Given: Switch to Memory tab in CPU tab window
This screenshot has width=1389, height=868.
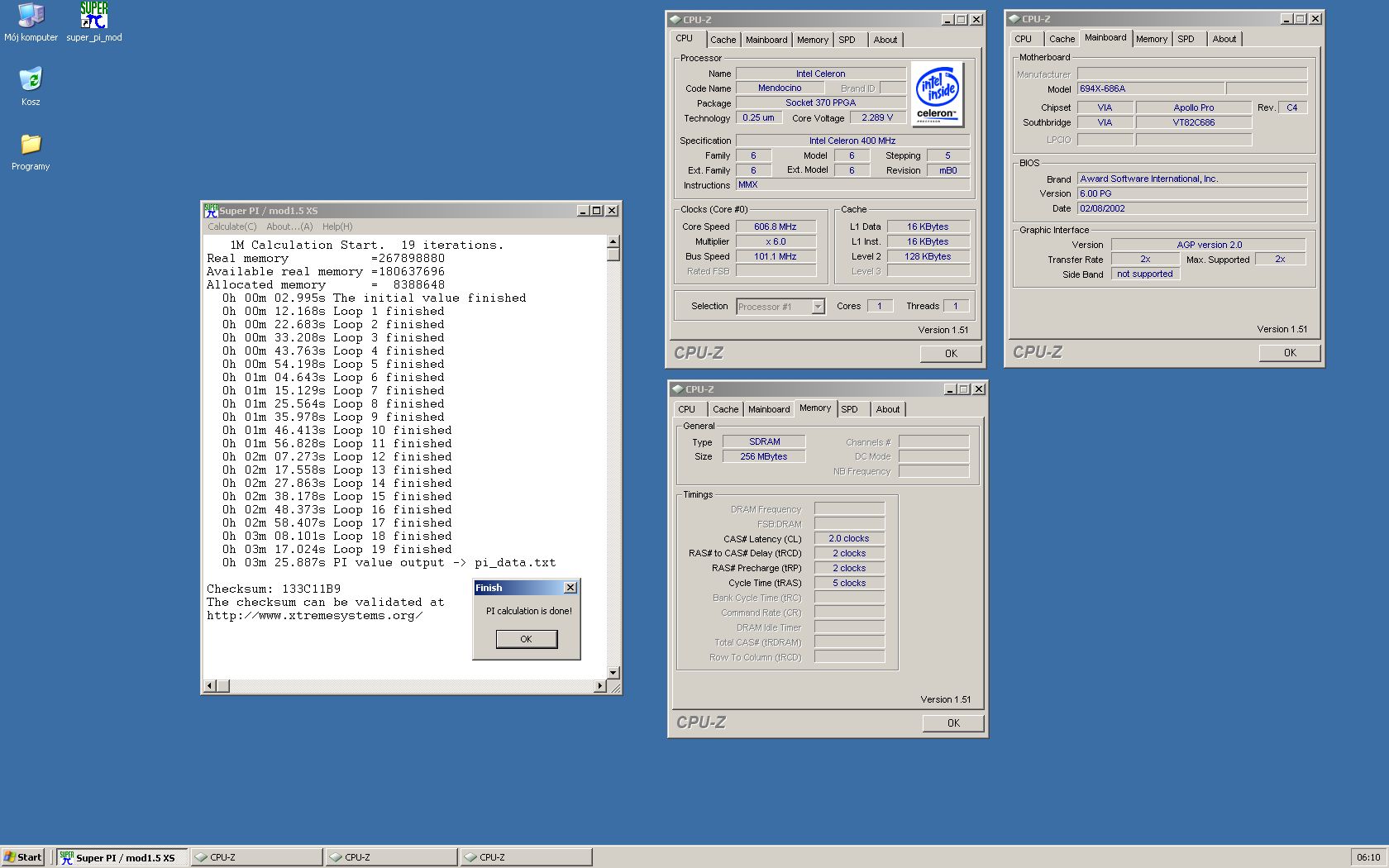Looking at the screenshot, I should pyautogui.click(x=813, y=40).
